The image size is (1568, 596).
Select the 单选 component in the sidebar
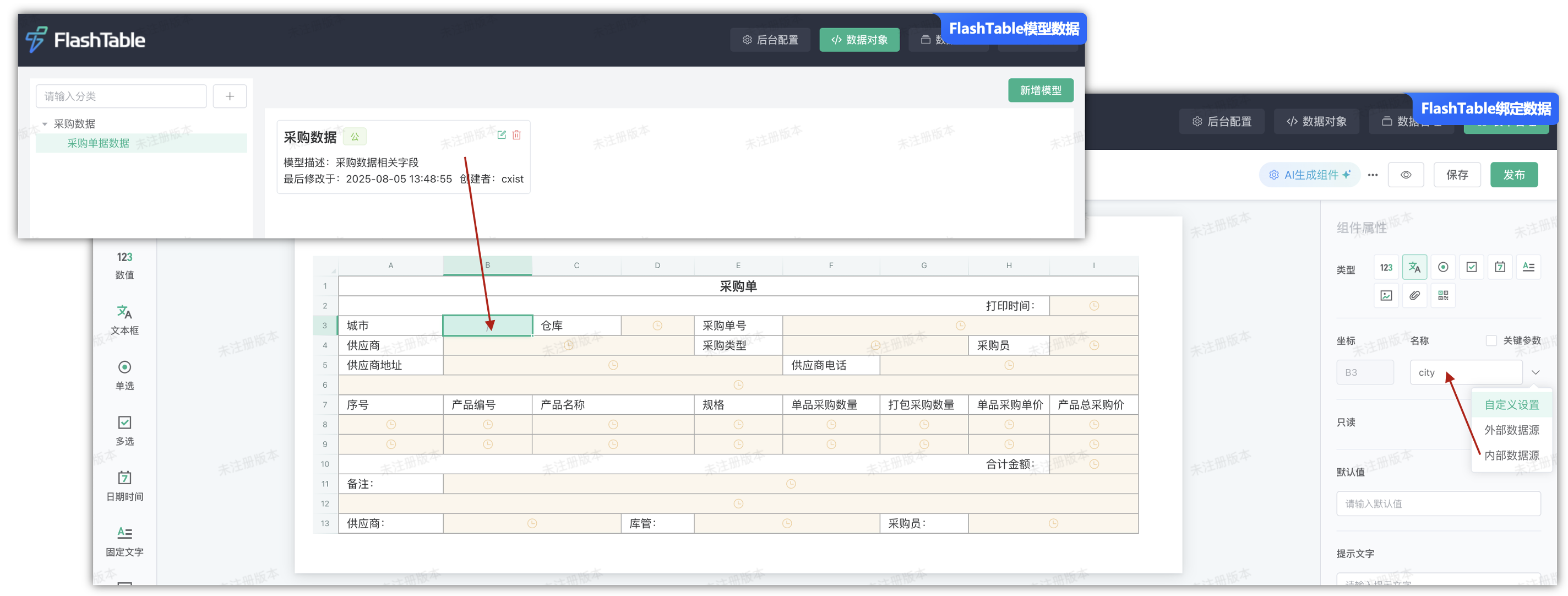(125, 376)
